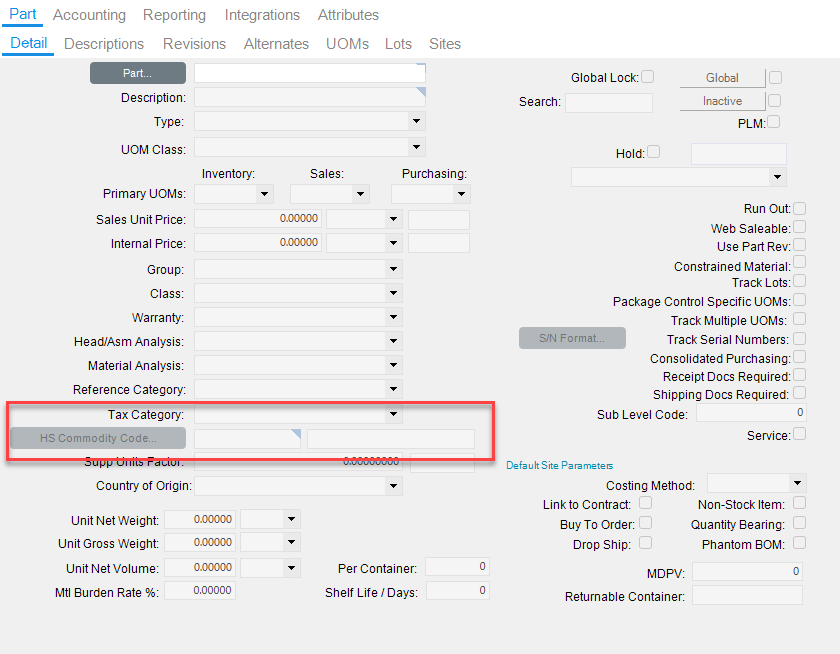
Task: Expand the Costing Method dropdown
Action: tap(798, 483)
